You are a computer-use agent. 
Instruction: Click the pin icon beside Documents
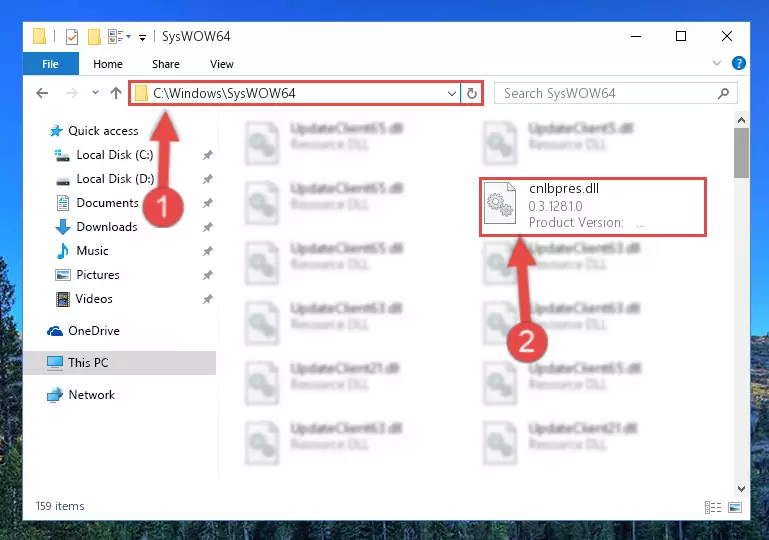pyautogui.click(x=207, y=203)
